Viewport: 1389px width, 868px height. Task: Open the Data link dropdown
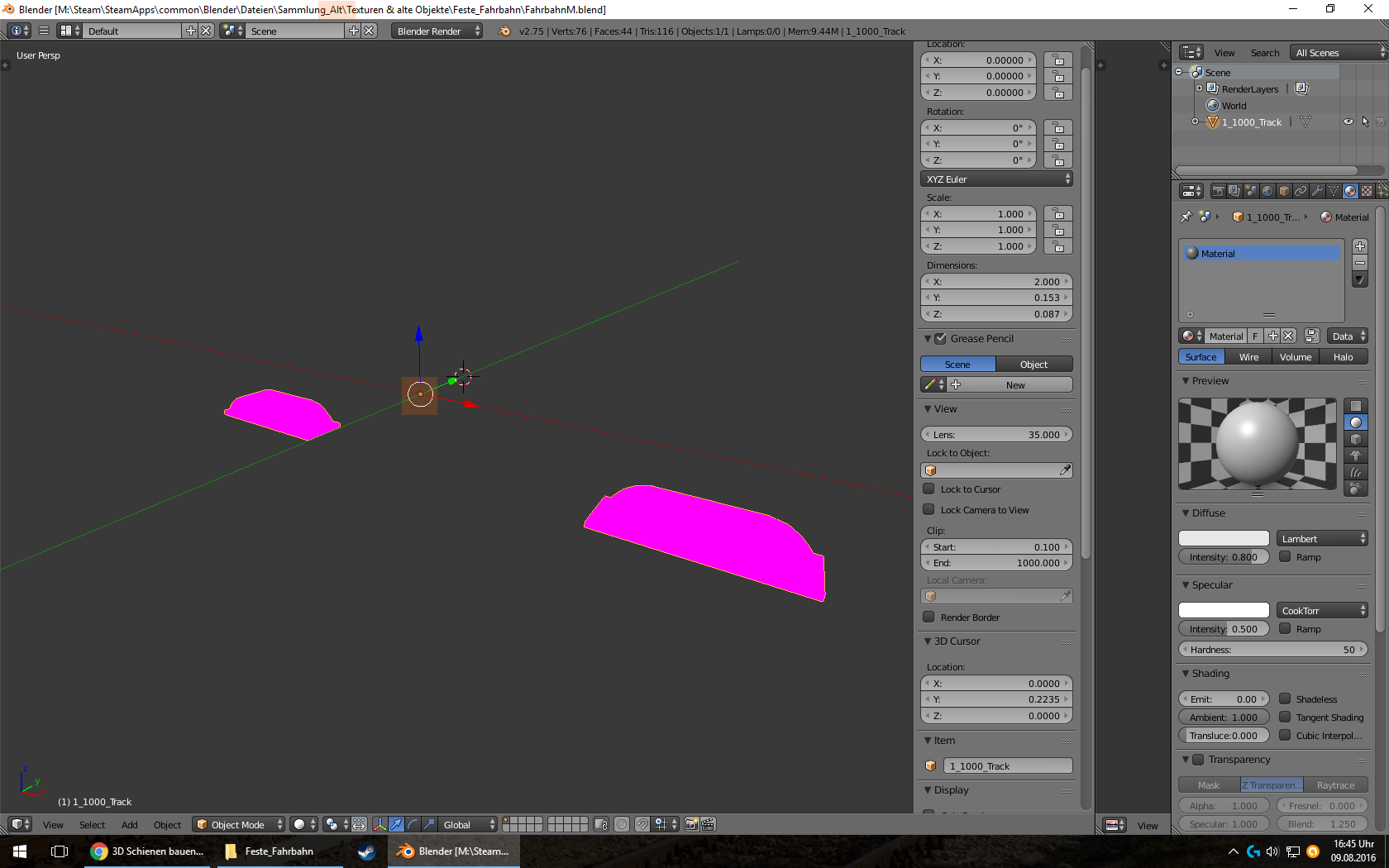tap(1348, 336)
